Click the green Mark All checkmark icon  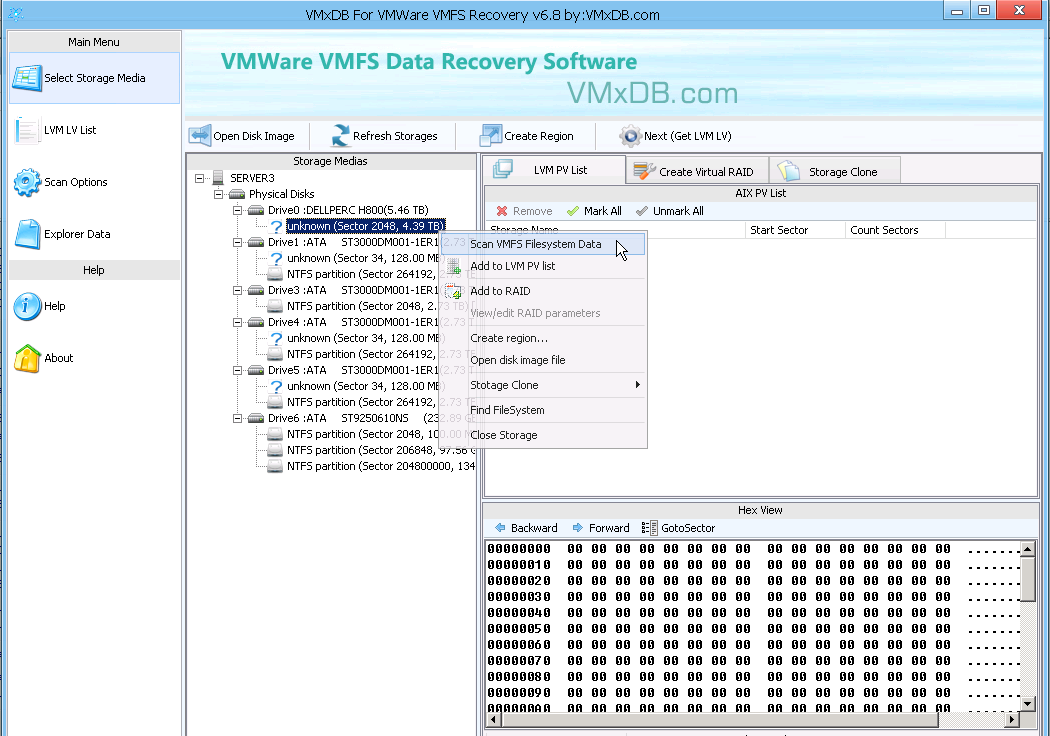(x=573, y=211)
